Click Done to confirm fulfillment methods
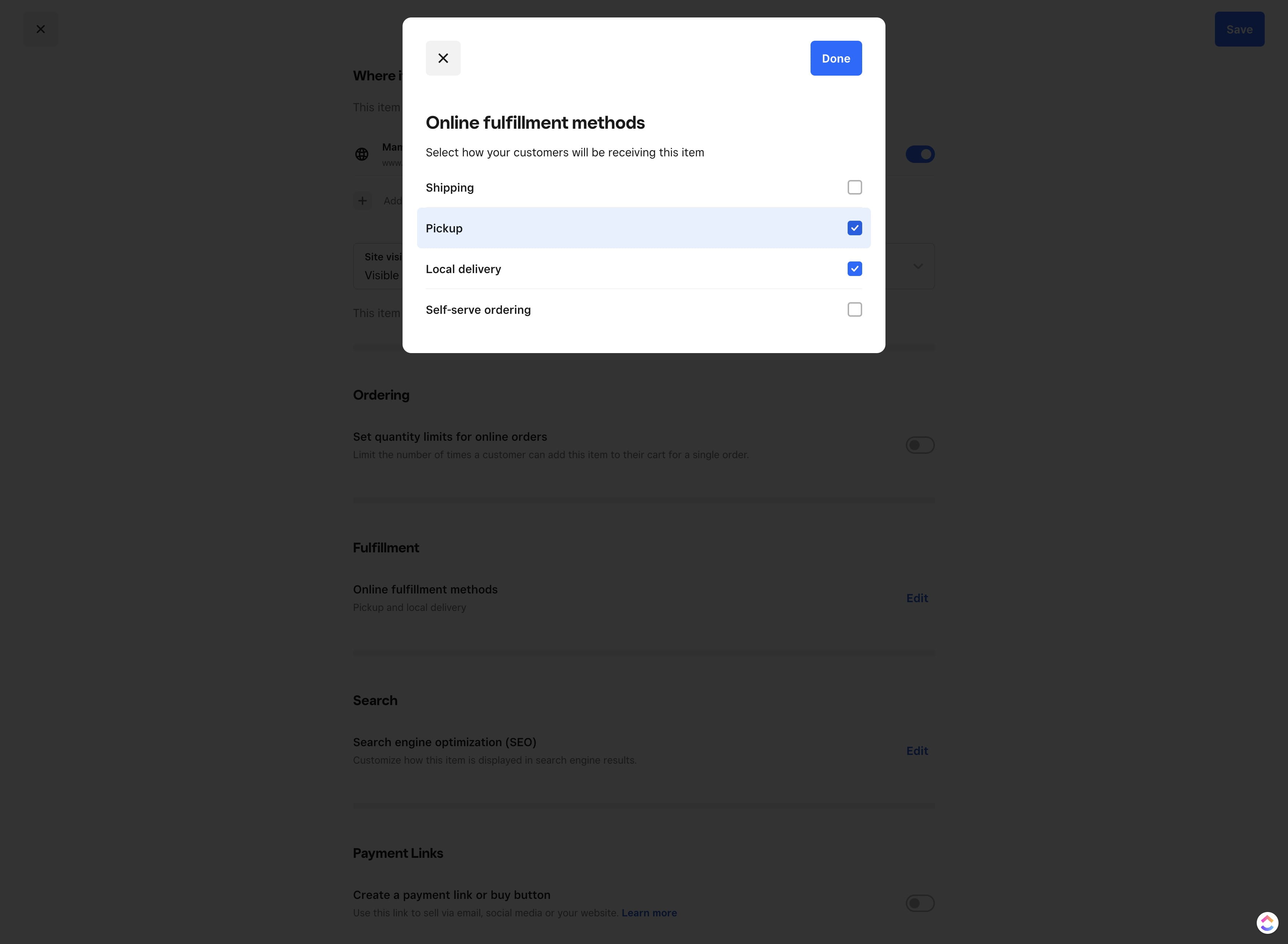 [x=835, y=58]
